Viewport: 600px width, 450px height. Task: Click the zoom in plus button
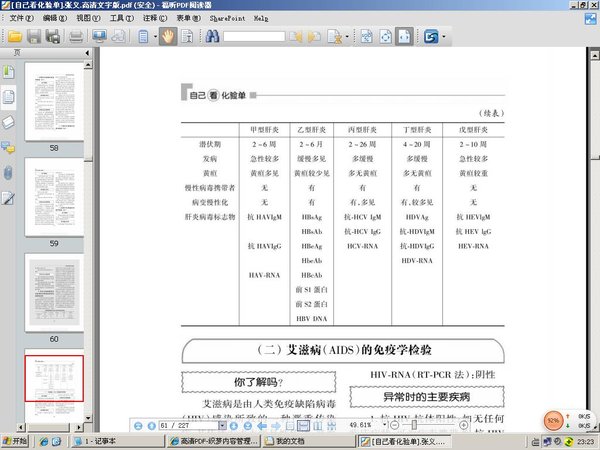(463, 425)
